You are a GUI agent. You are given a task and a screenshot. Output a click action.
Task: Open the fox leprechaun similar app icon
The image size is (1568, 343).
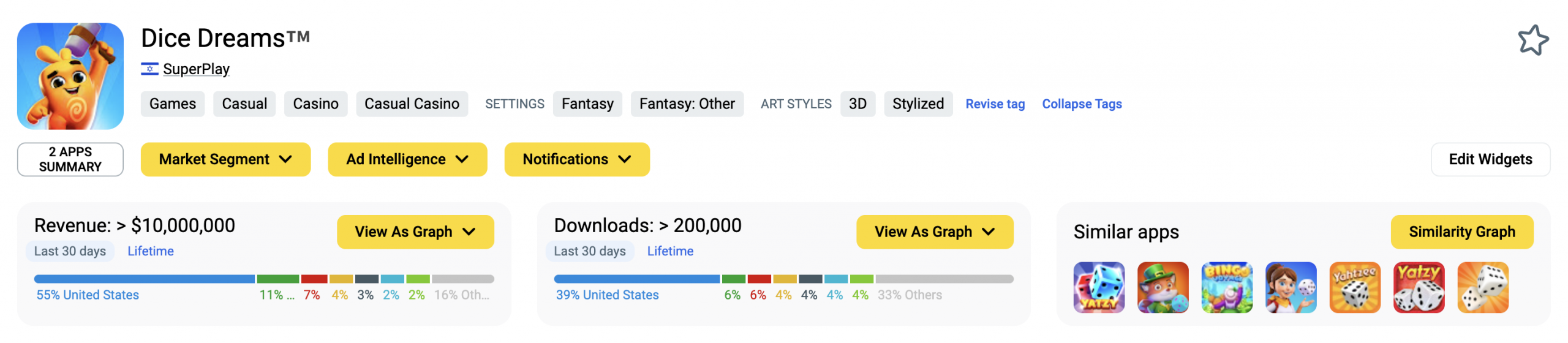tap(1163, 287)
